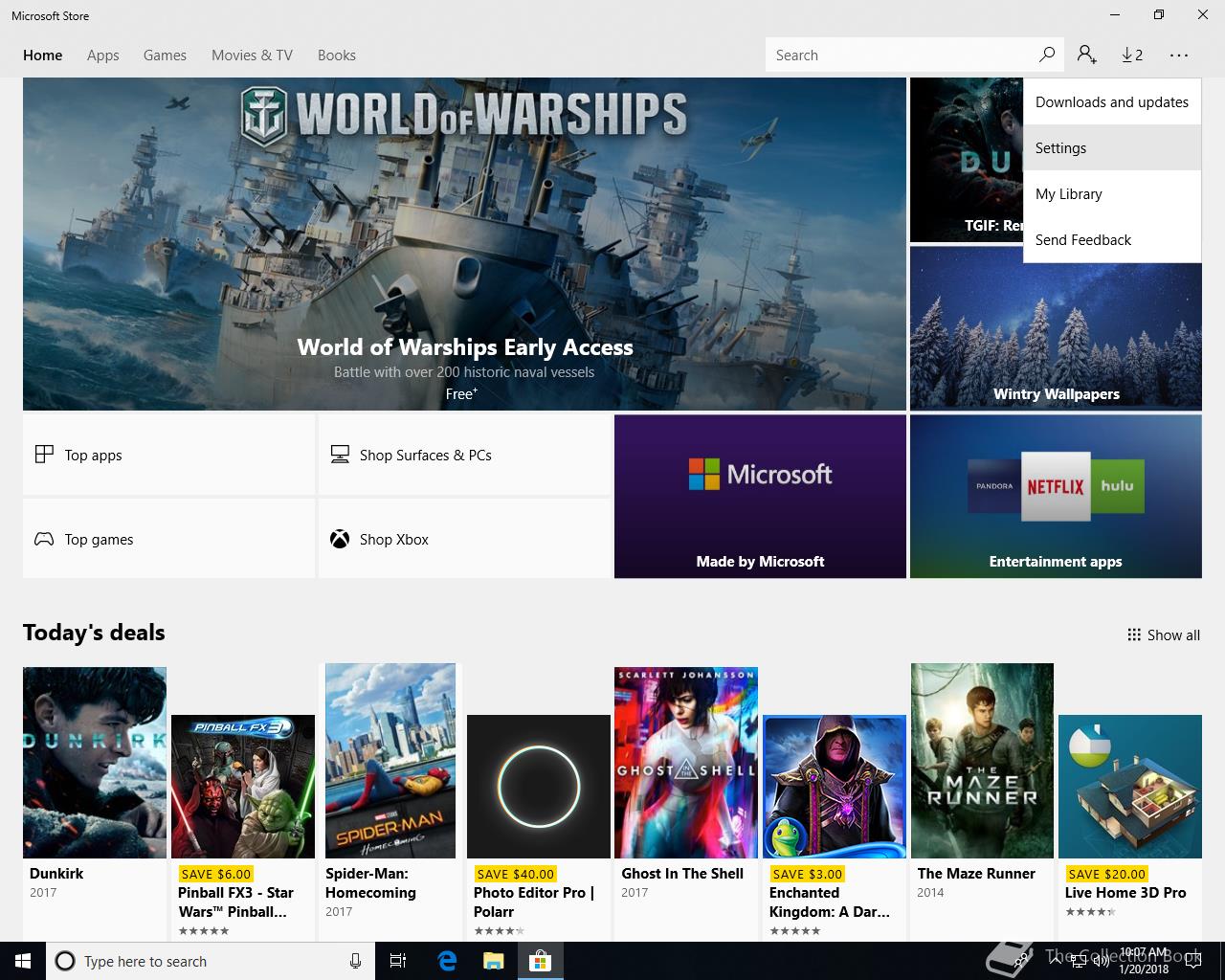Screen dimensions: 1225x980
Task: Switch to the Apps tab
Action: [x=102, y=55]
